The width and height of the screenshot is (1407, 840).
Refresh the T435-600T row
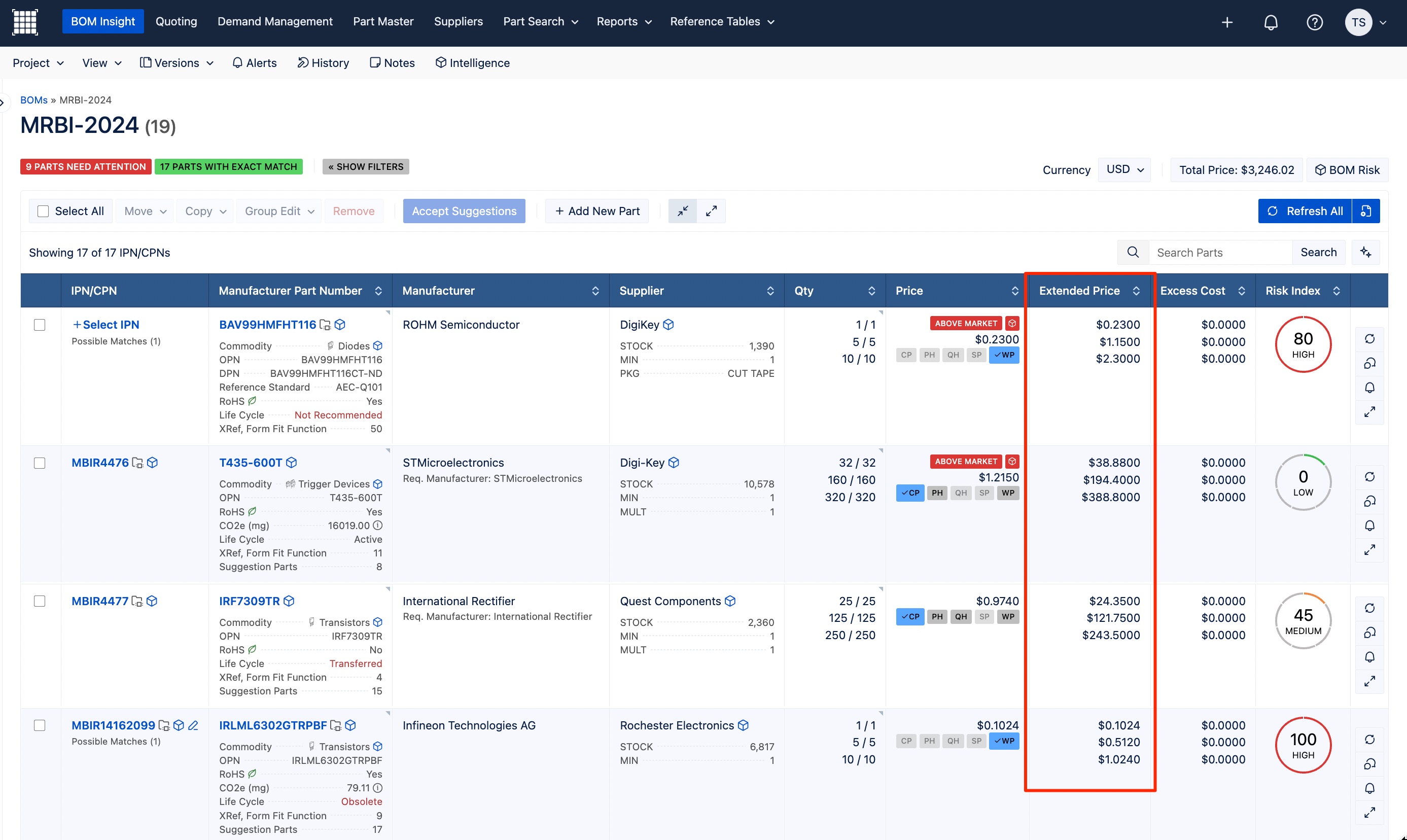coord(1369,477)
